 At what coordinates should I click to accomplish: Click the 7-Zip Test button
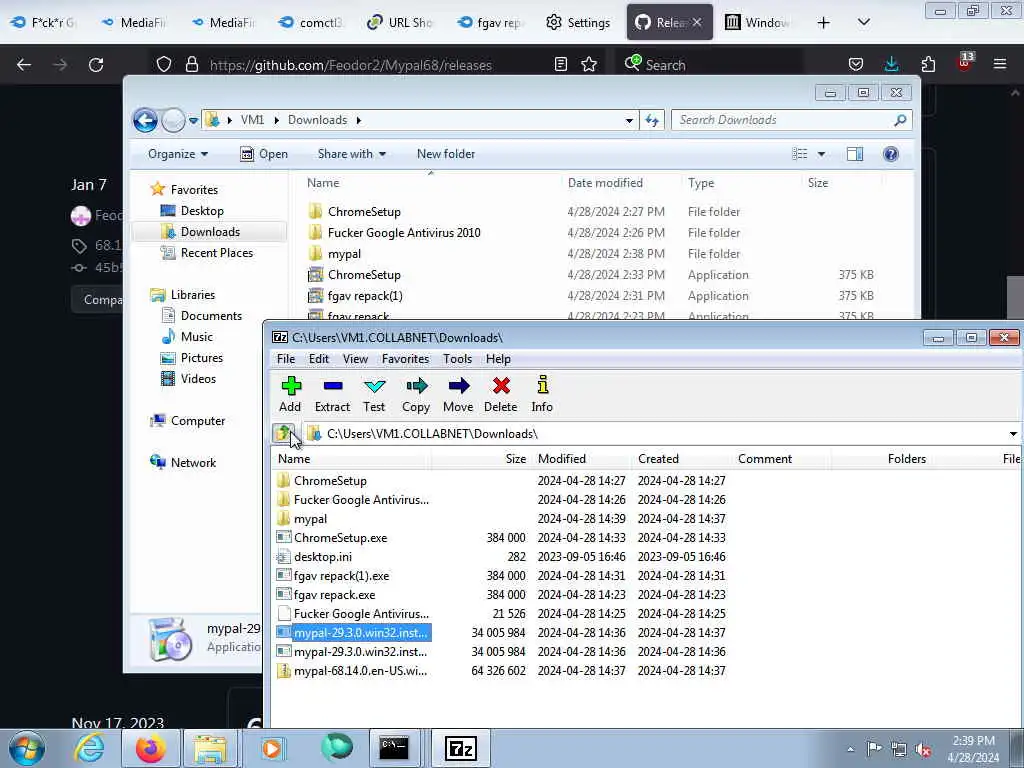pos(374,394)
